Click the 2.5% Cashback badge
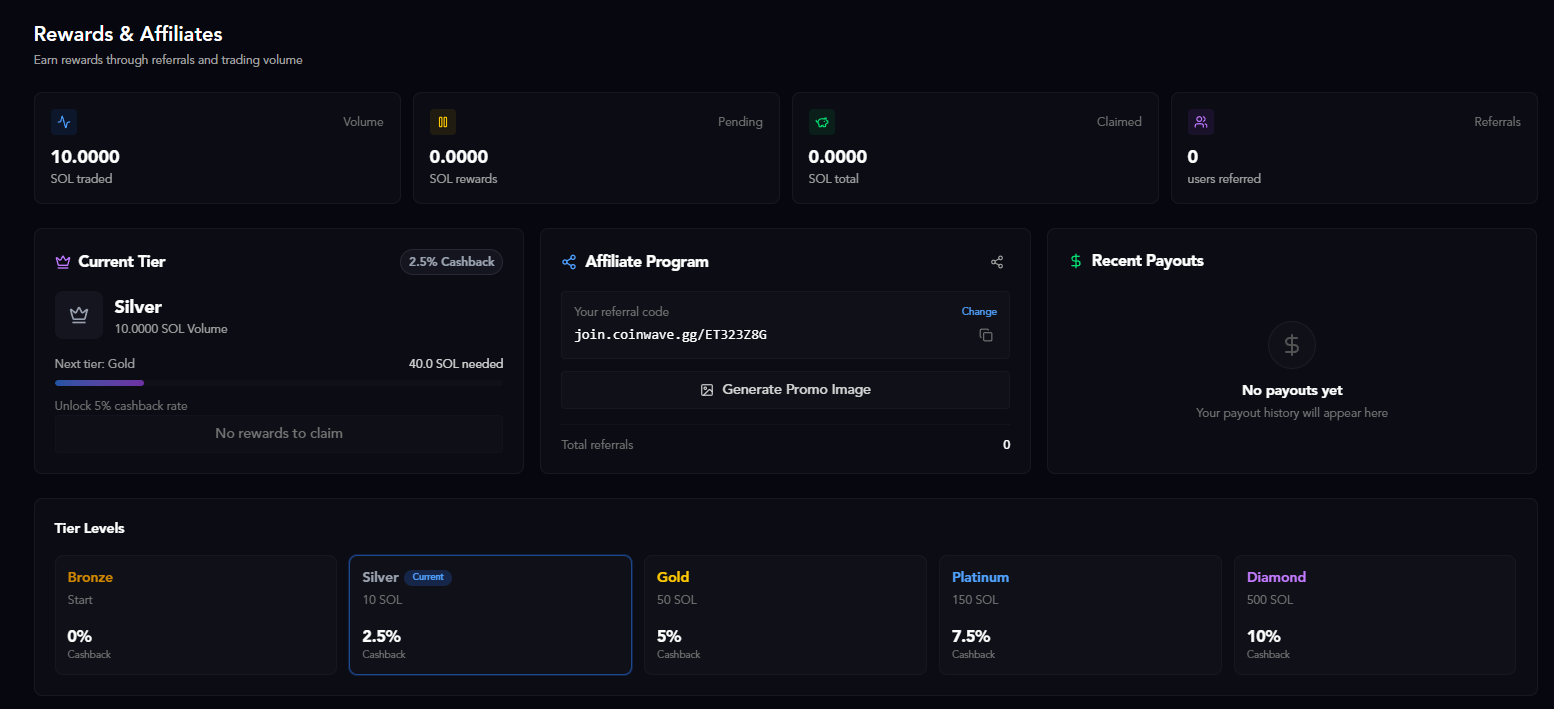 coord(451,261)
